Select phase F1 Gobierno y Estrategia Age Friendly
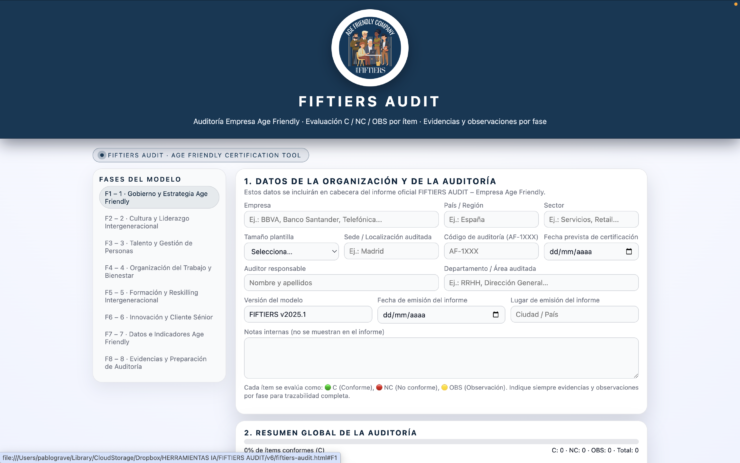 [159, 197]
